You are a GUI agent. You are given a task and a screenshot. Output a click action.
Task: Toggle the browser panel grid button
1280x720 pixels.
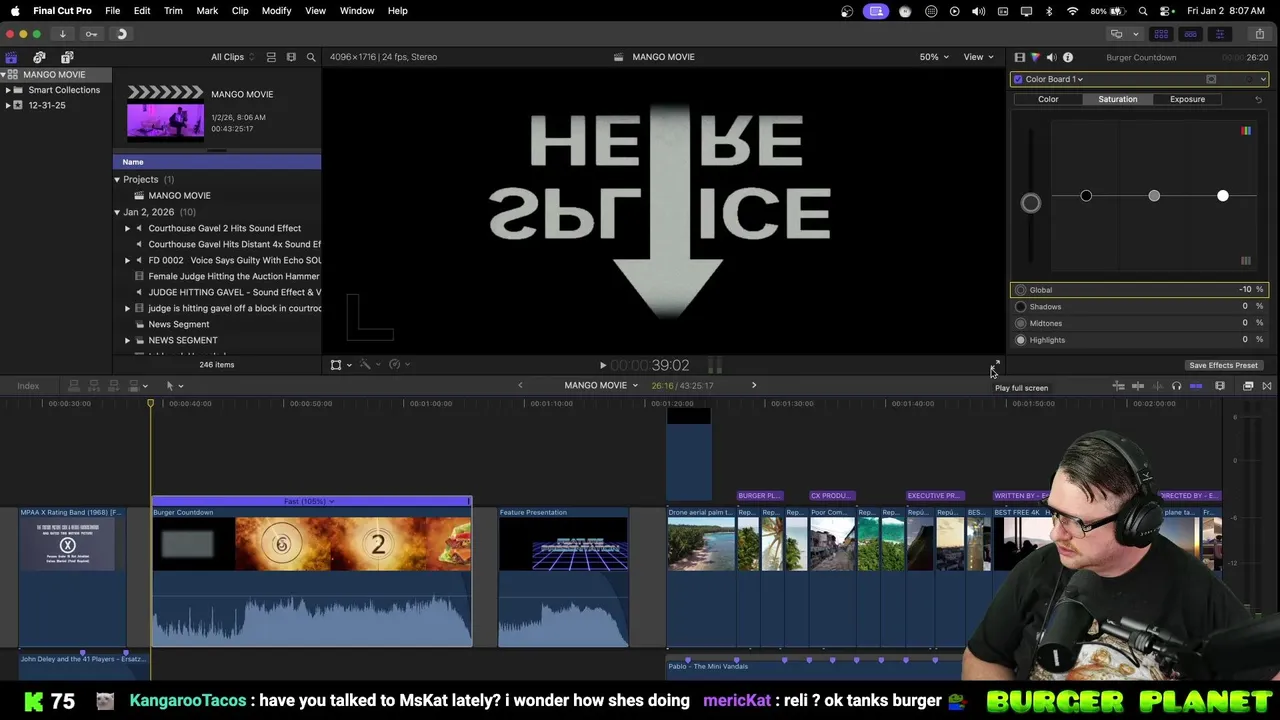point(1162,34)
